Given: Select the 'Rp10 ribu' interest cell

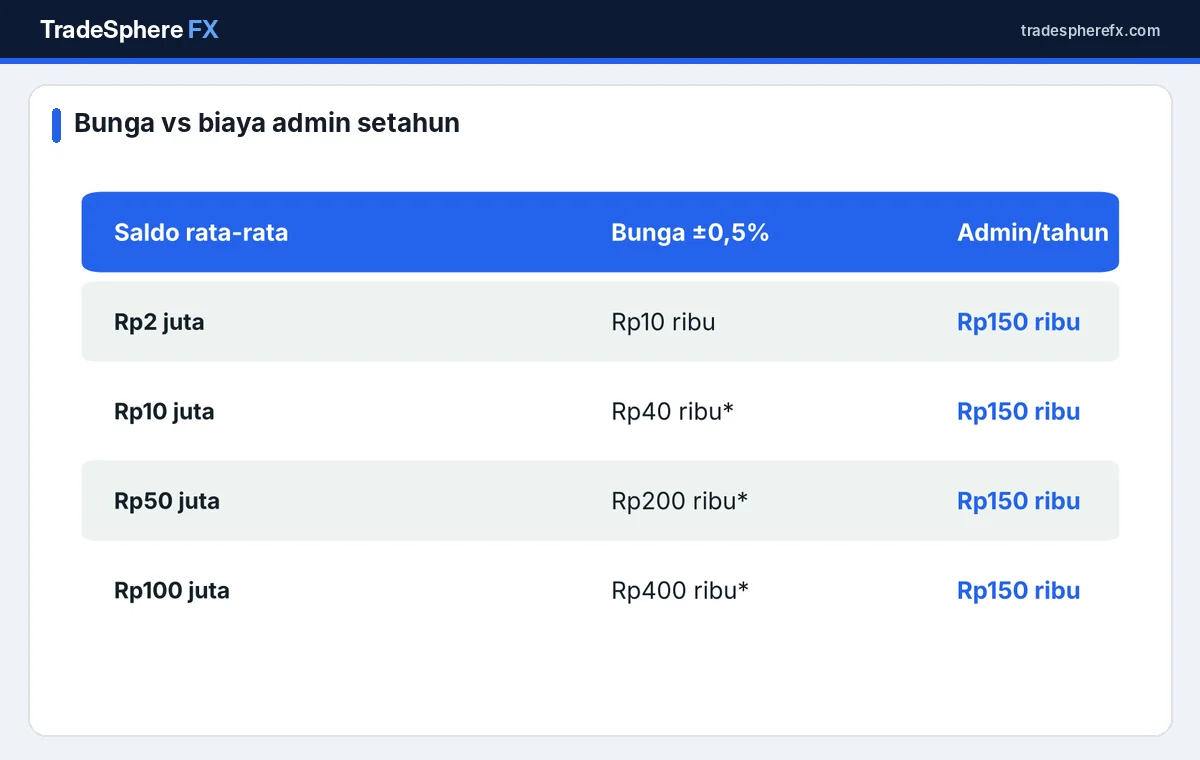Looking at the screenshot, I should pos(663,322).
